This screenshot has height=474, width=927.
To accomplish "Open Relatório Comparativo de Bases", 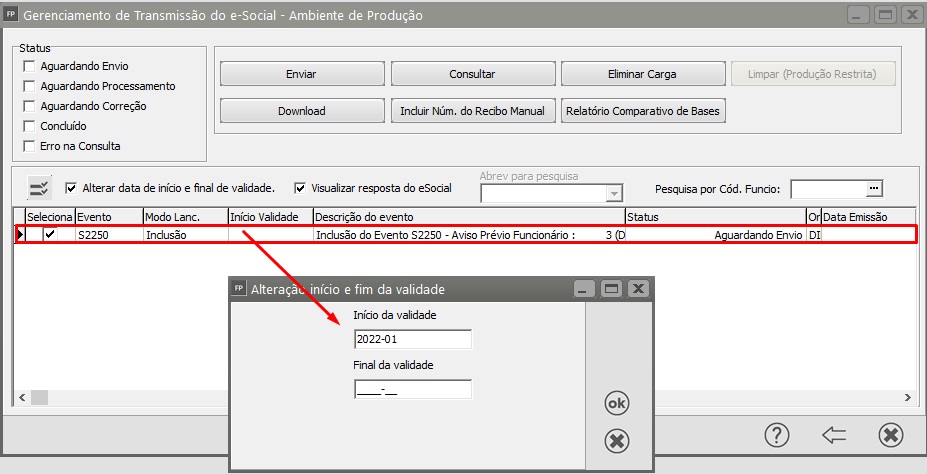I will [643, 111].
